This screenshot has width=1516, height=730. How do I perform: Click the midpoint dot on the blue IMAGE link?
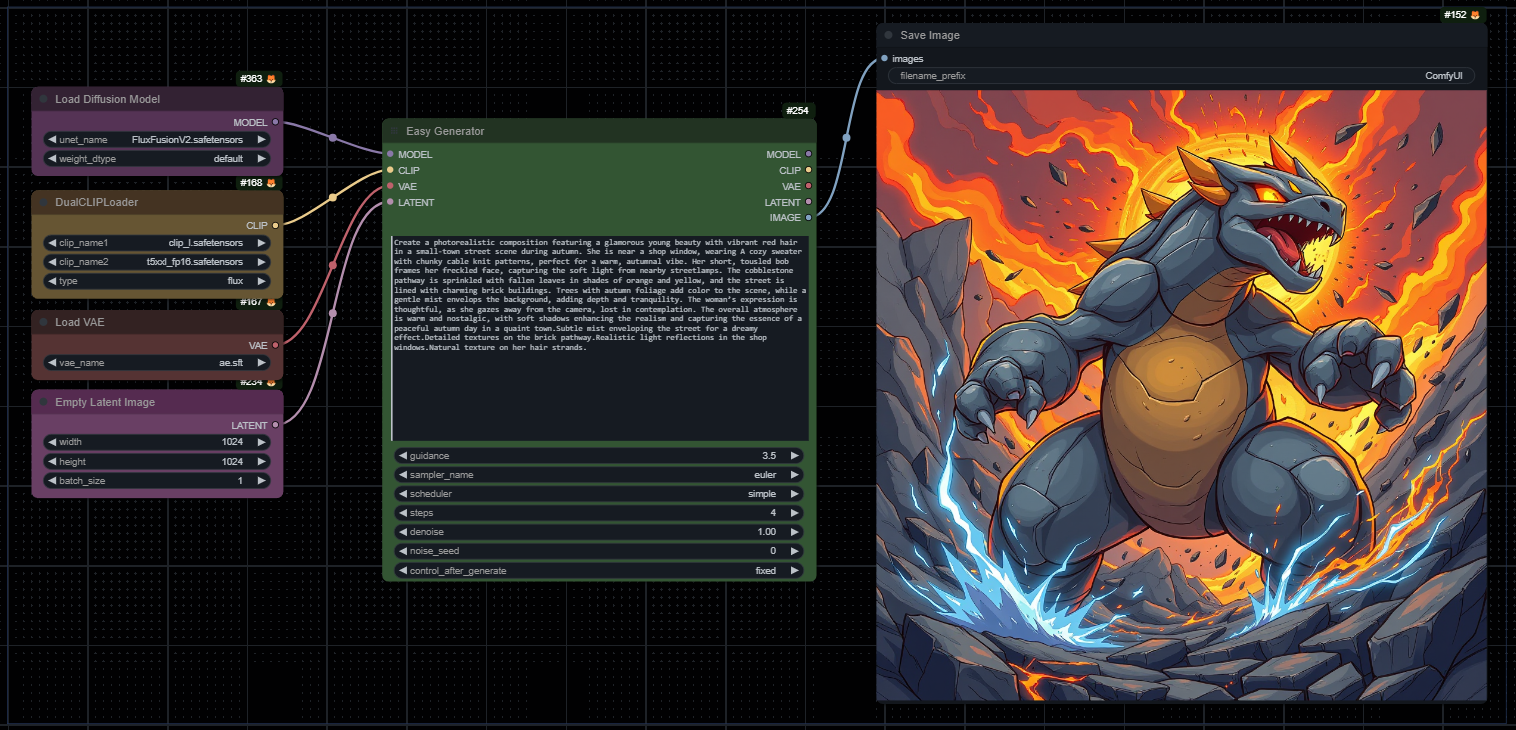point(846,138)
